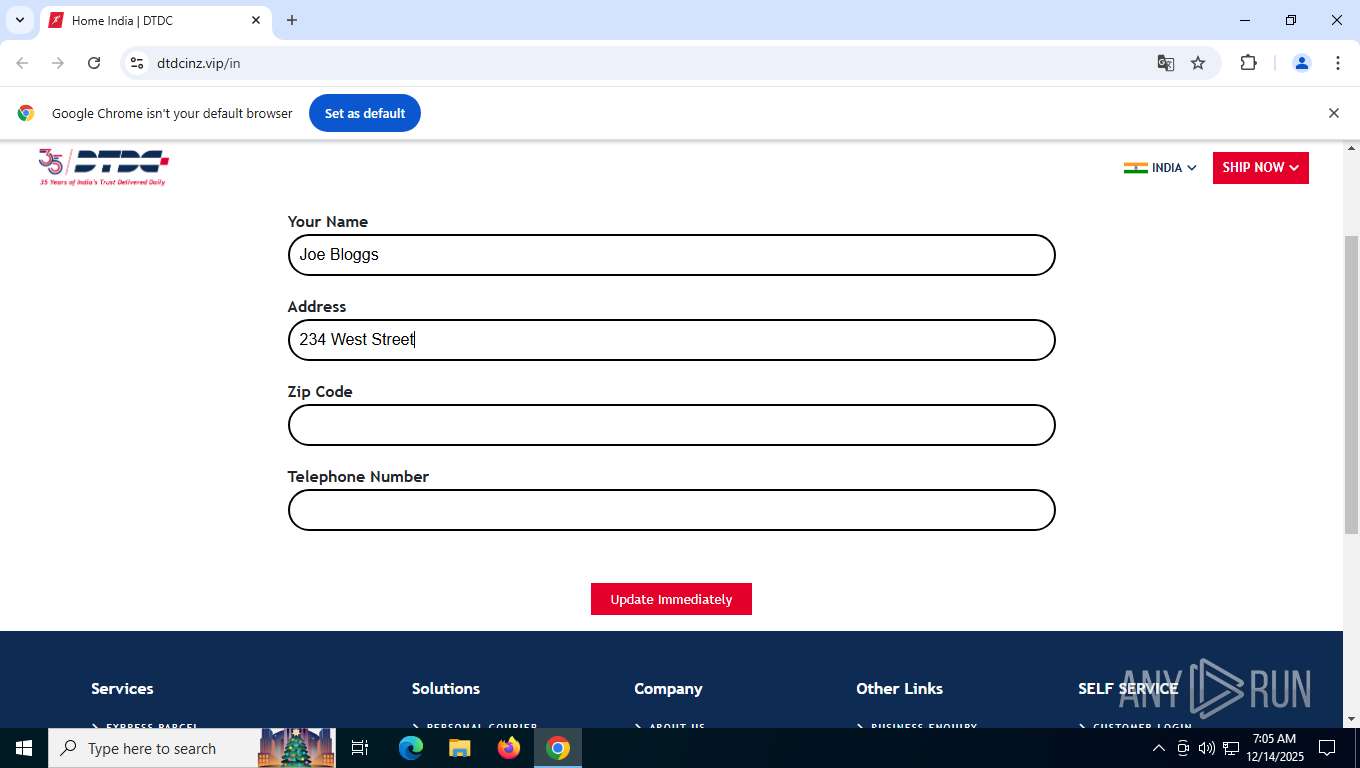Open Google Translate icon in address bar

coord(1166,63)
